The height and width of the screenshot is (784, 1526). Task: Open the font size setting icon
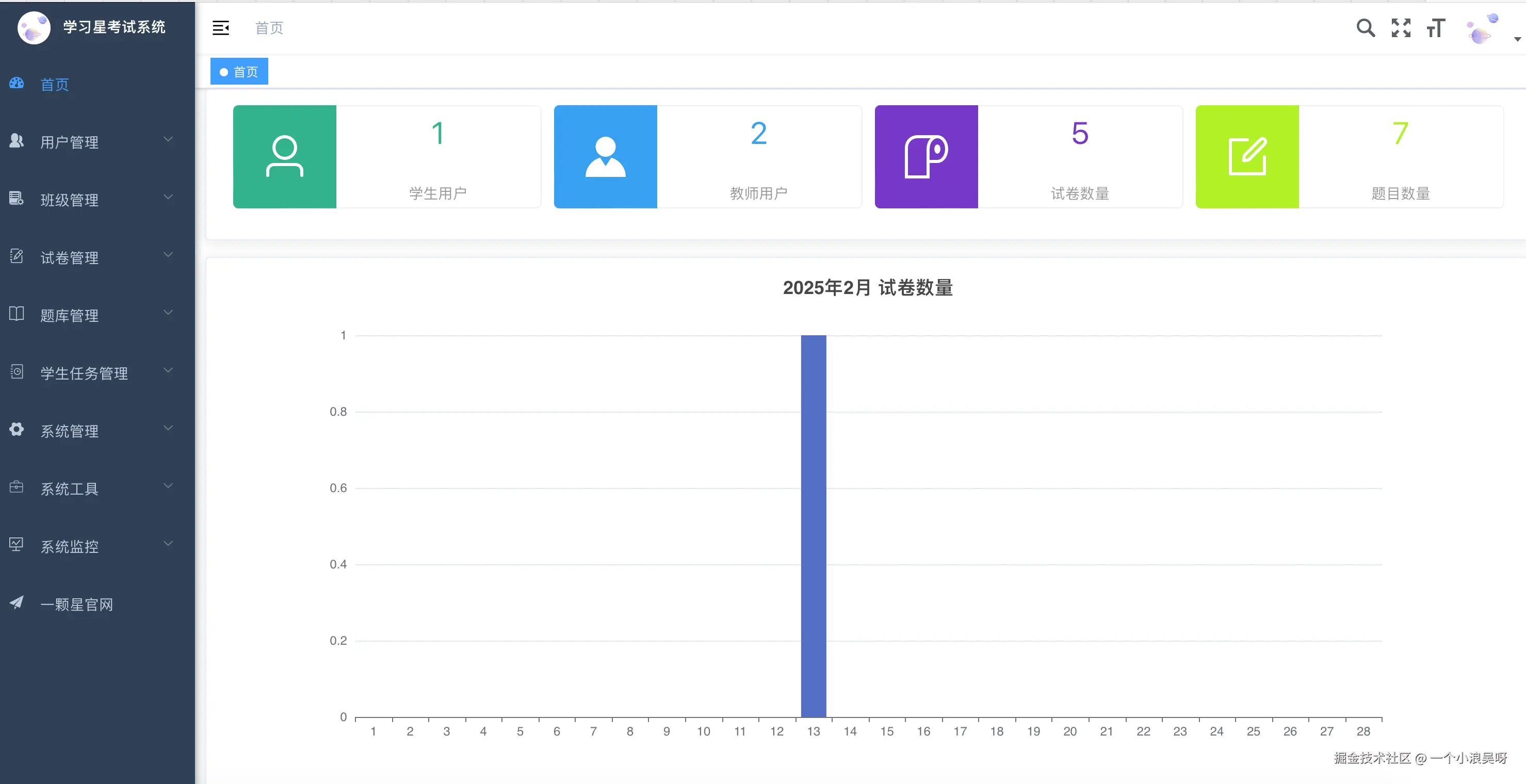[1436, 28]
